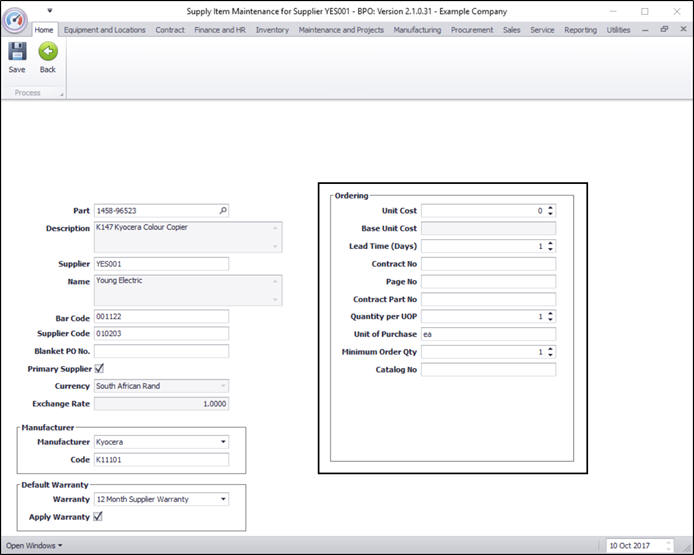Toggle the Apply Warranty checkbox
Viewport: 694px width, 555px height.
point(98,516)
